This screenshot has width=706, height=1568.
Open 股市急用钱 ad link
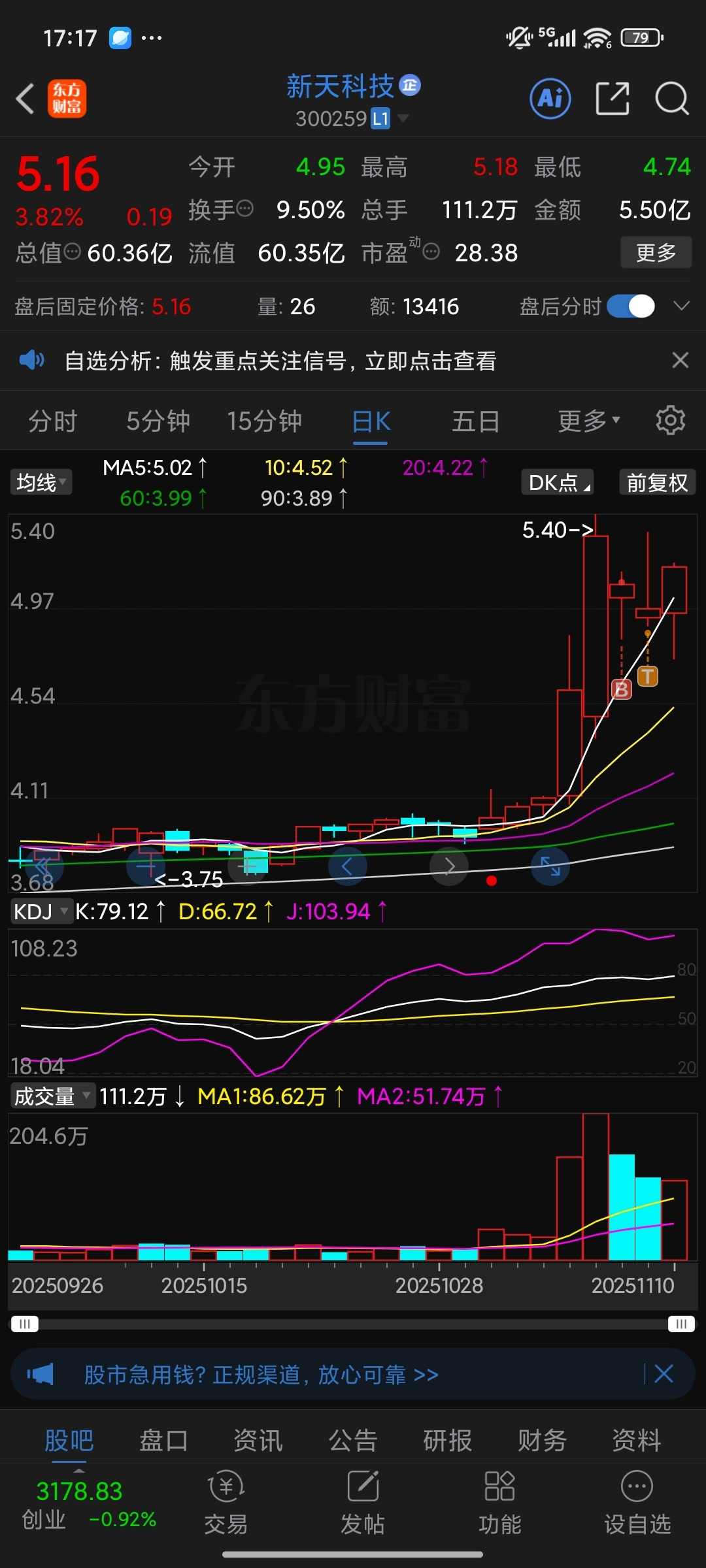(261, 1375)
